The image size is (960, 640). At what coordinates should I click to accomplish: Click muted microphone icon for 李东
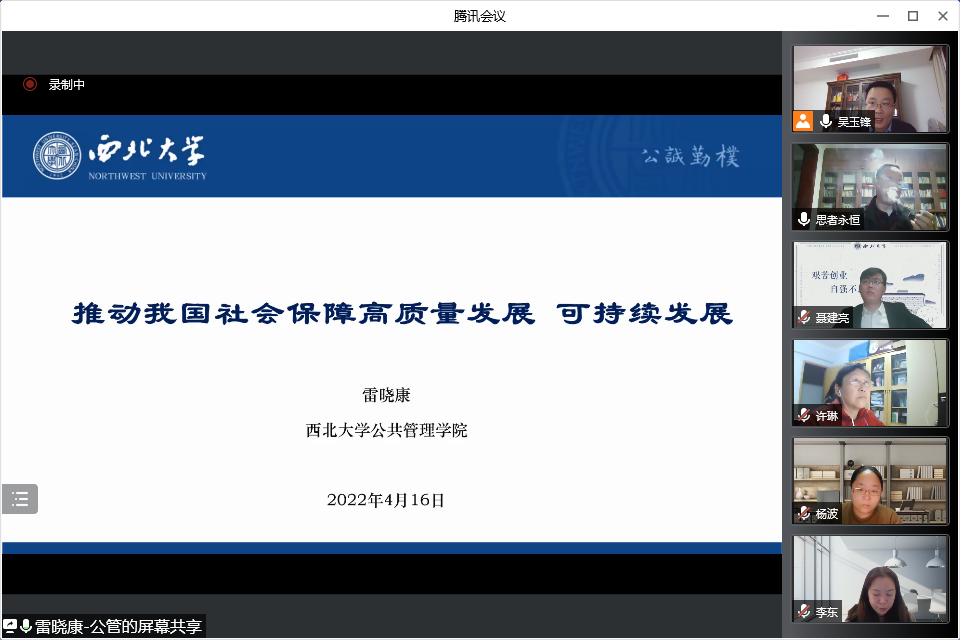pos(803,611)
